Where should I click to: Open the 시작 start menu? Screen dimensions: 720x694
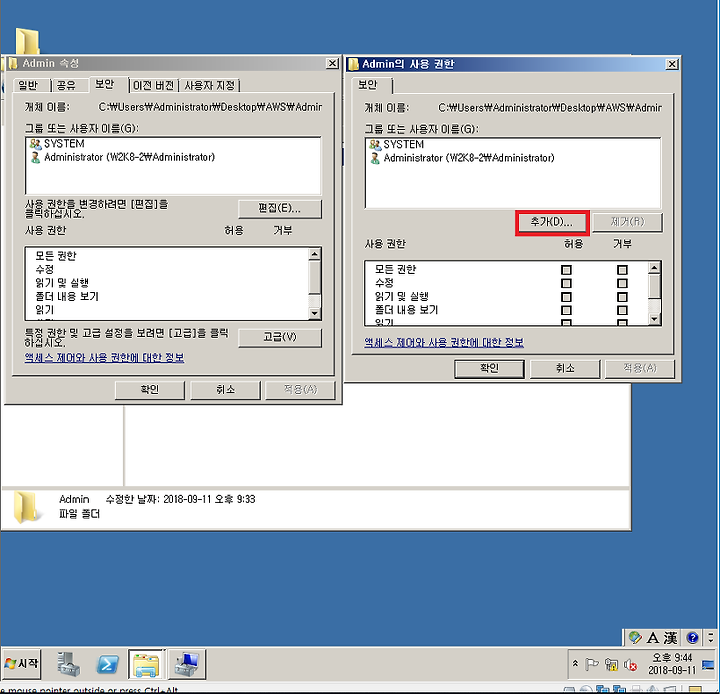tap(21, 664)
